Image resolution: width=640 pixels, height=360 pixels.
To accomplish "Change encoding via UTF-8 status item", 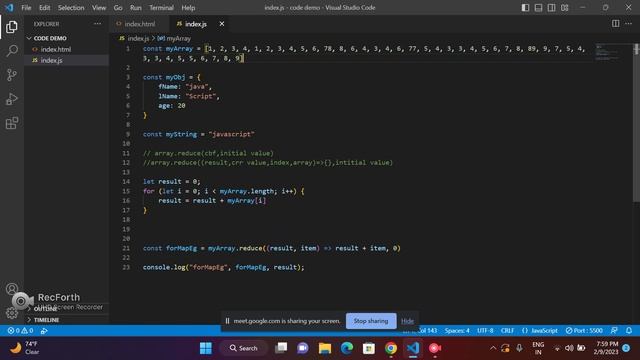I will [x=485, y=330].
